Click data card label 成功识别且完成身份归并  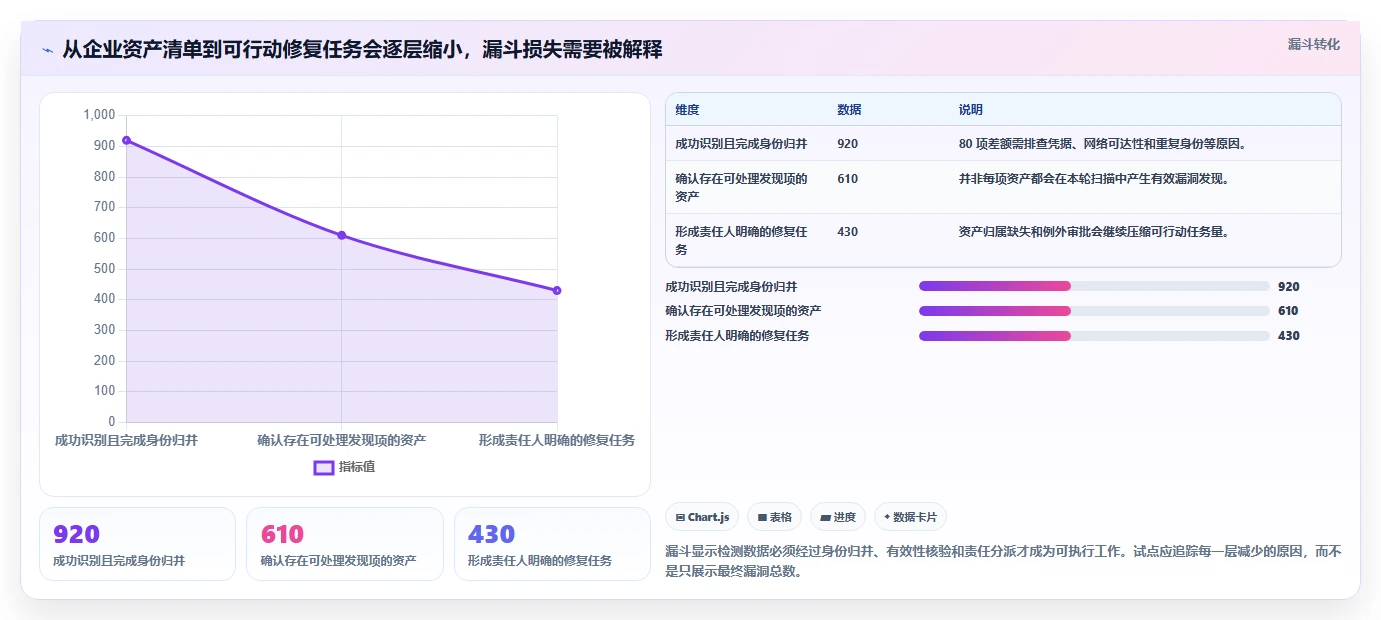[x=119, y=561]
